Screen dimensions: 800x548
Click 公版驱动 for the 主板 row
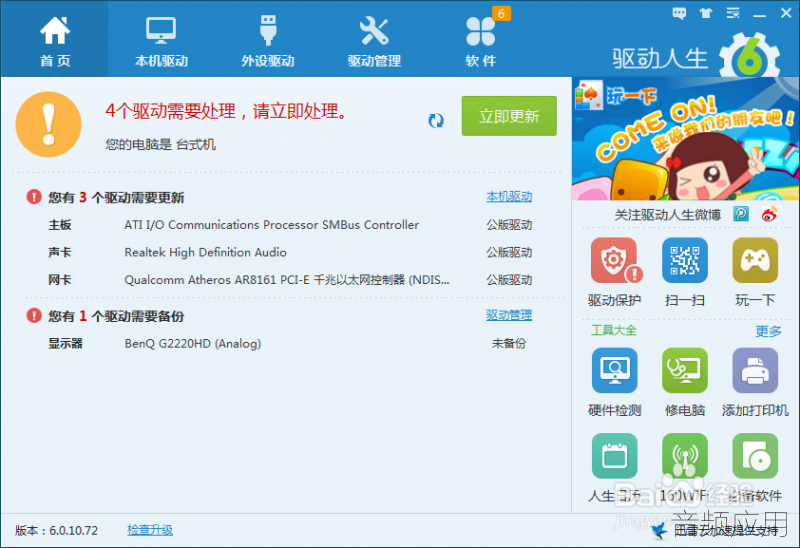(509, 225)
